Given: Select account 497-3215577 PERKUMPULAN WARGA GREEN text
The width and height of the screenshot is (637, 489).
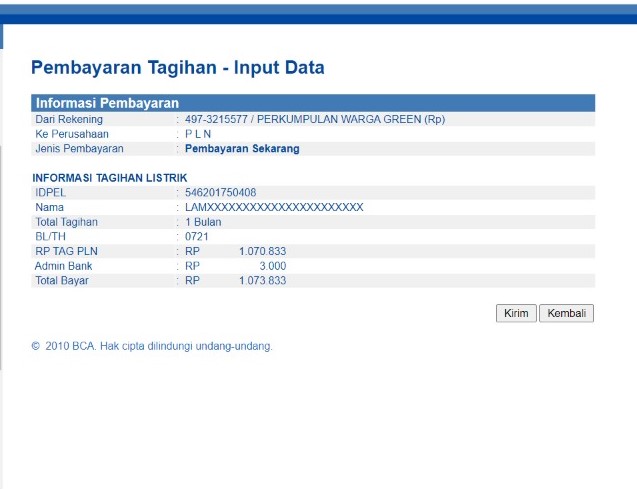Looking at the screenshot, I should 315,120.
